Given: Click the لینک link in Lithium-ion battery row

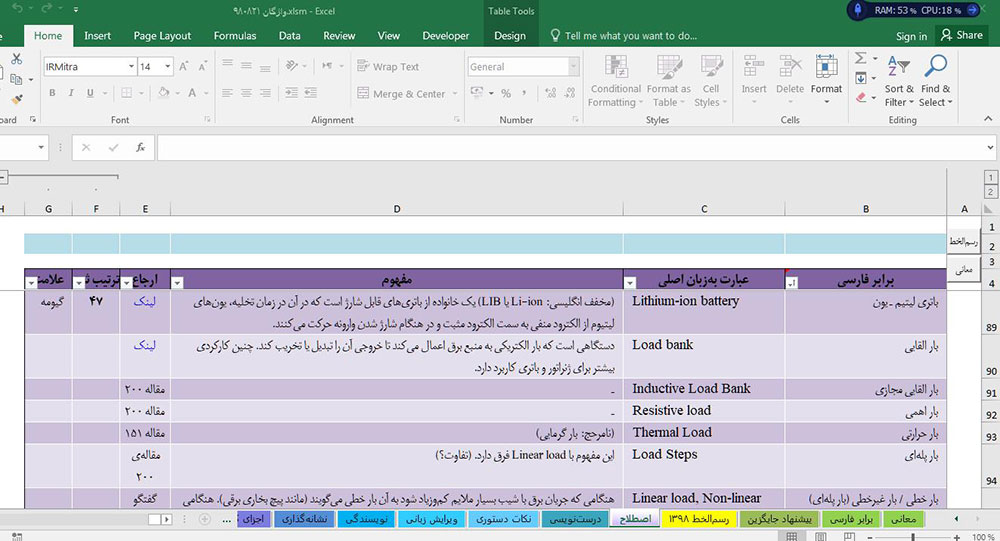Looking at the screenshot, I should [145, 302].
